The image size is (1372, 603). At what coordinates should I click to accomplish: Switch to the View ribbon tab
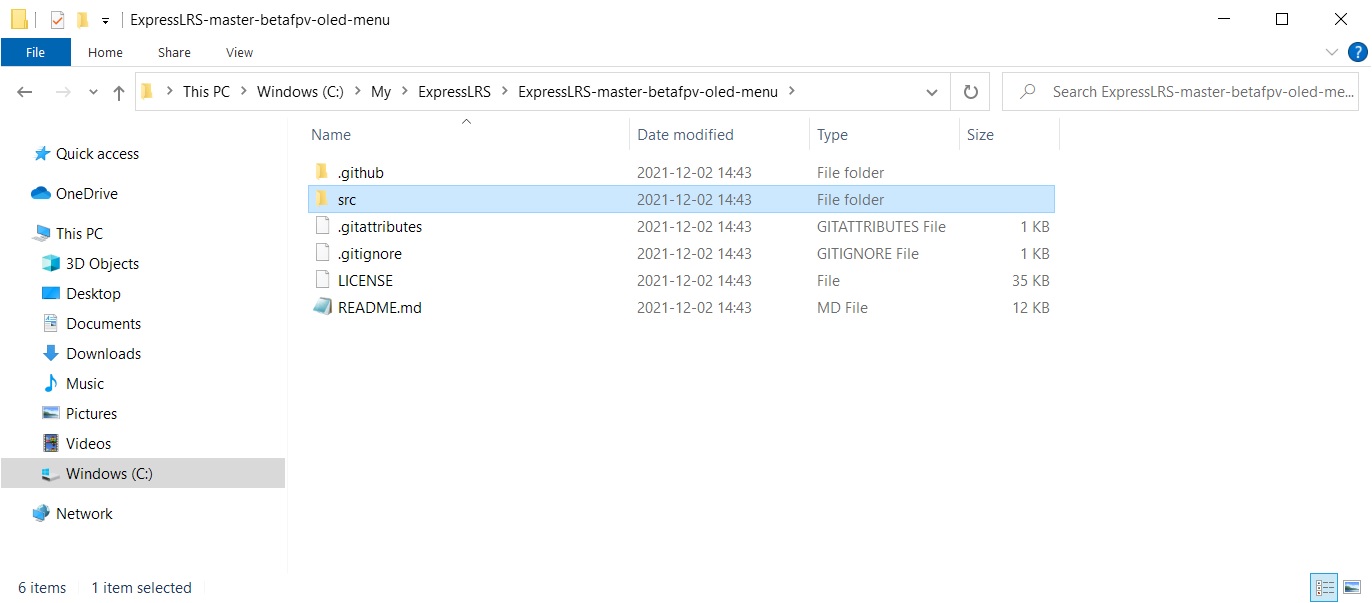click(240, 52)
